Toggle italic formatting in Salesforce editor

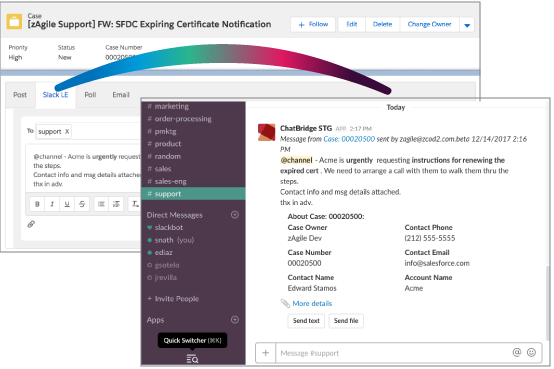pos(52,204)
